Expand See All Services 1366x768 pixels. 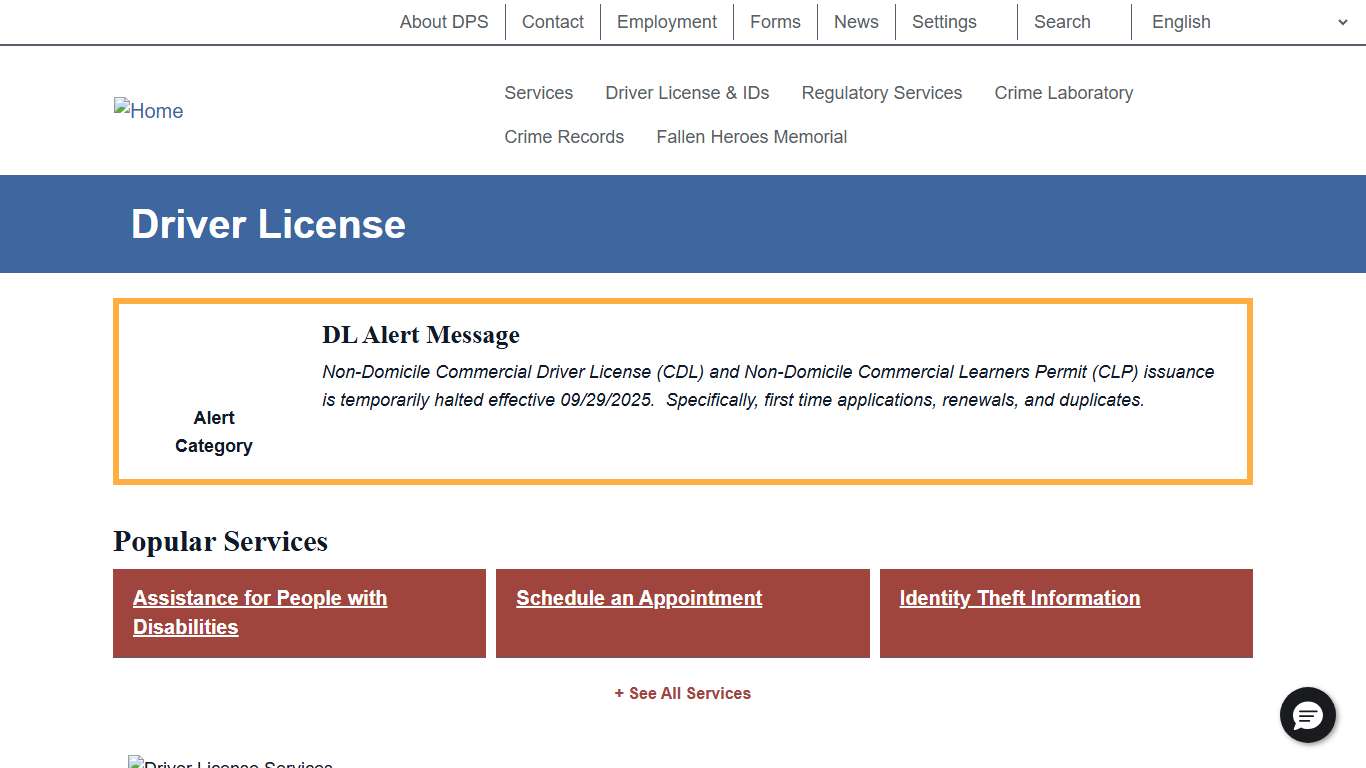683,693
